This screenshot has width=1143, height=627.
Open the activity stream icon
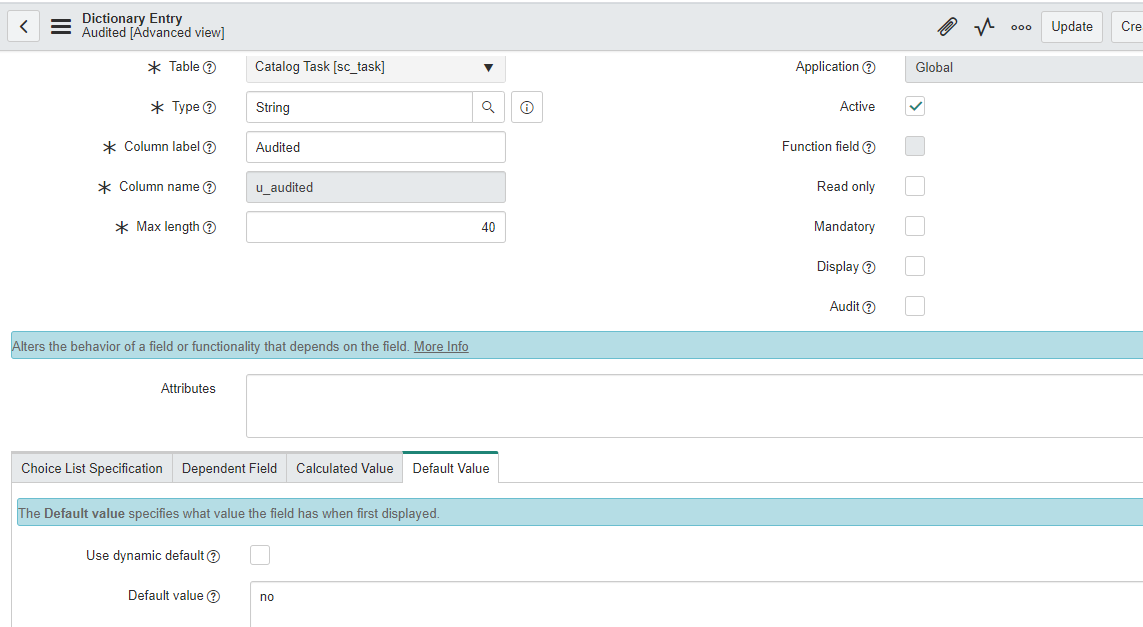[x=984, y=27]
